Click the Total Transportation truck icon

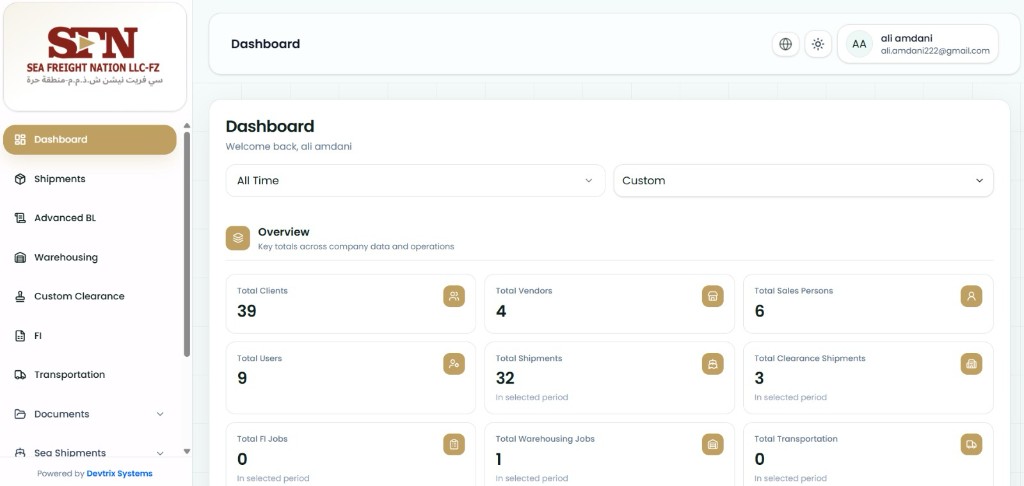[x=971, y=444]
